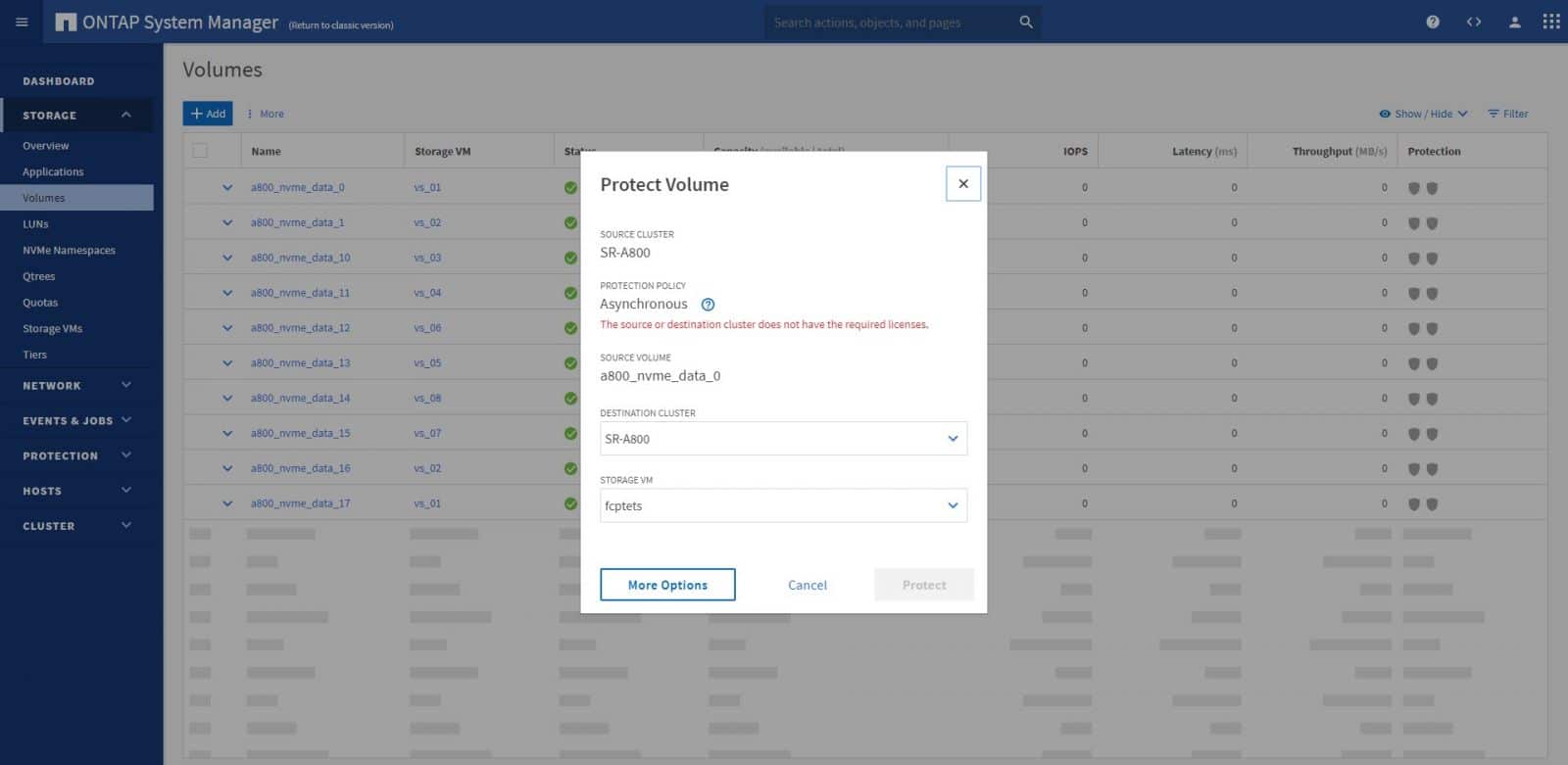Open the Tiers sidebar item
Screen dimensions: 1568x765
tap(34, 355)
